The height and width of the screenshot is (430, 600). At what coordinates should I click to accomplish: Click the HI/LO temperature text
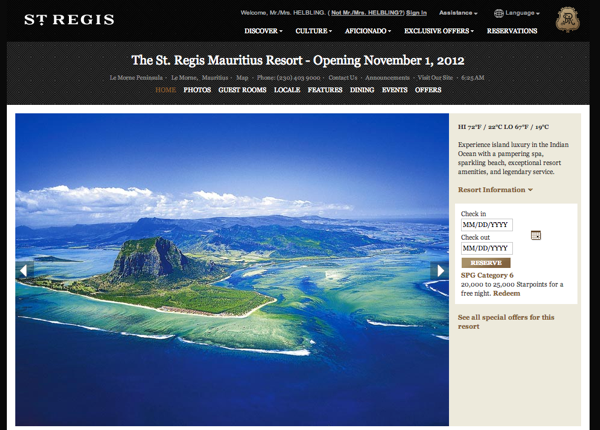pos(503,127)
